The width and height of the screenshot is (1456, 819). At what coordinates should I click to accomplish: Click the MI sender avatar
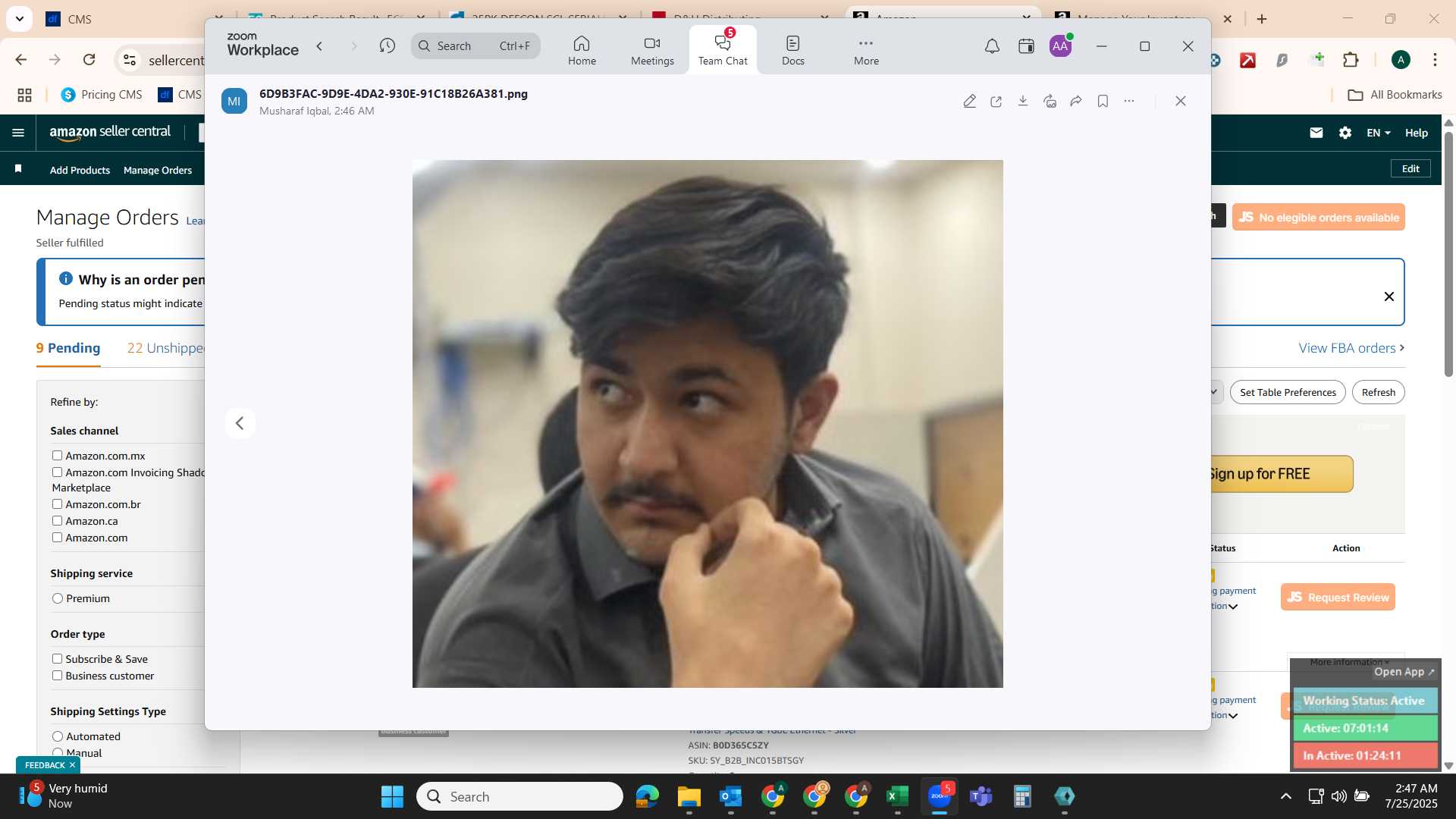(x=234, y=101)
